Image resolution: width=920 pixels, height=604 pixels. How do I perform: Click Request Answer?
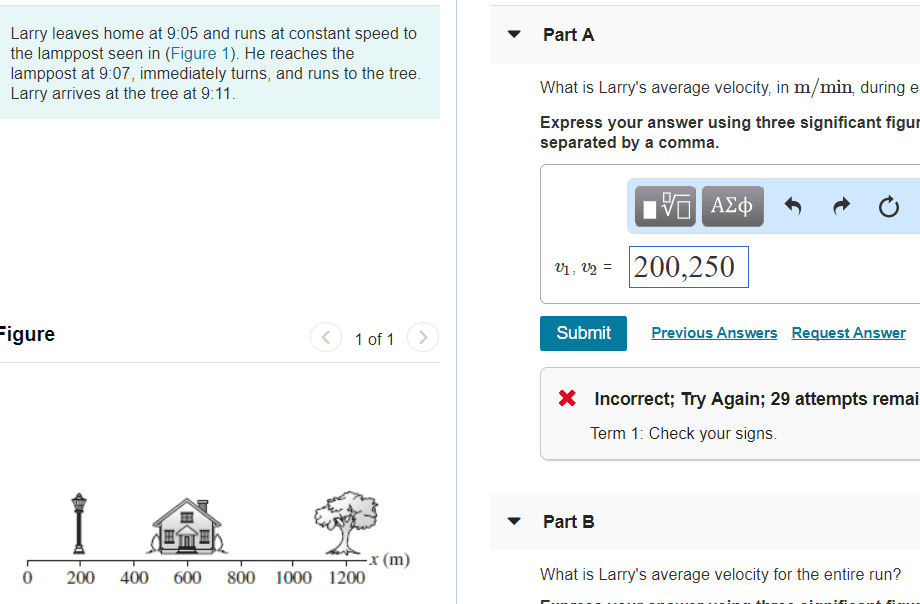point(848,332)
